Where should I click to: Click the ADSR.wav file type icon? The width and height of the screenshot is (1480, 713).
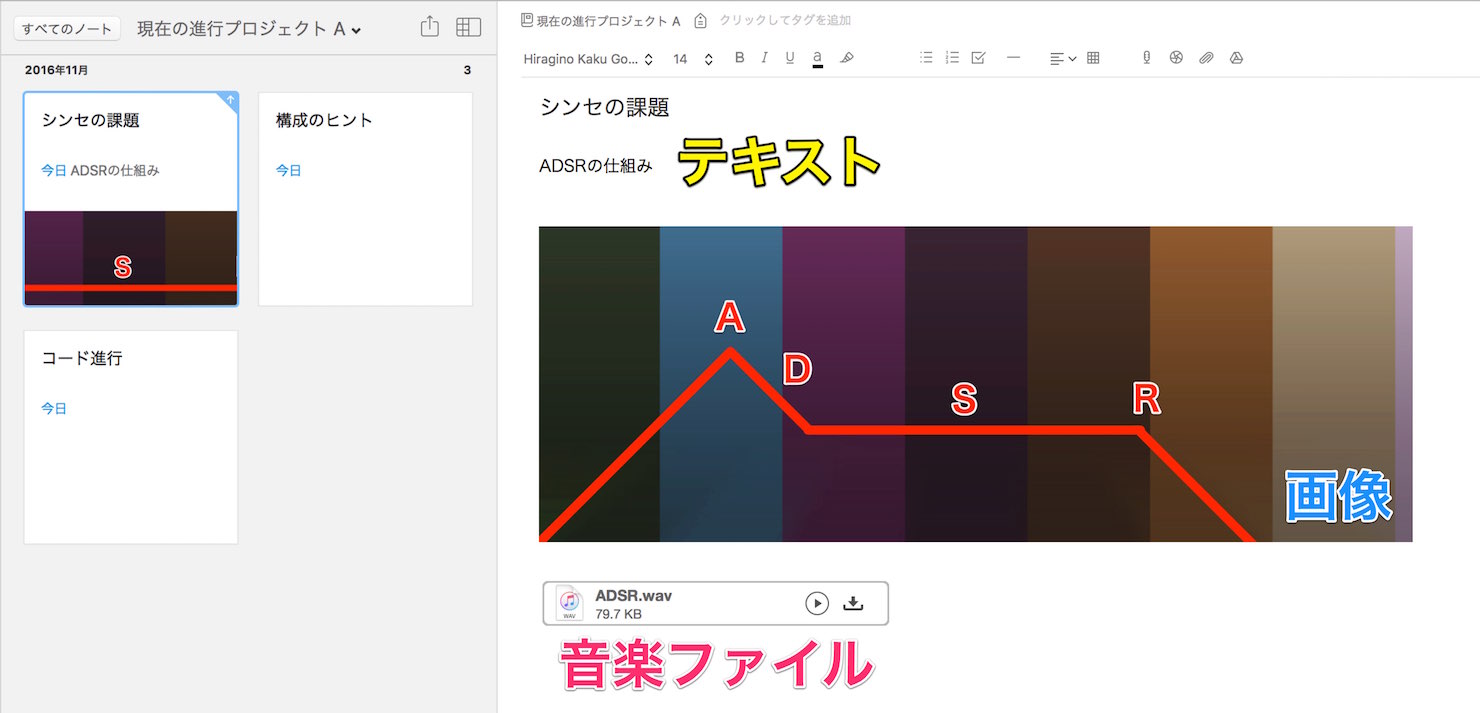[x=569, y=603]
